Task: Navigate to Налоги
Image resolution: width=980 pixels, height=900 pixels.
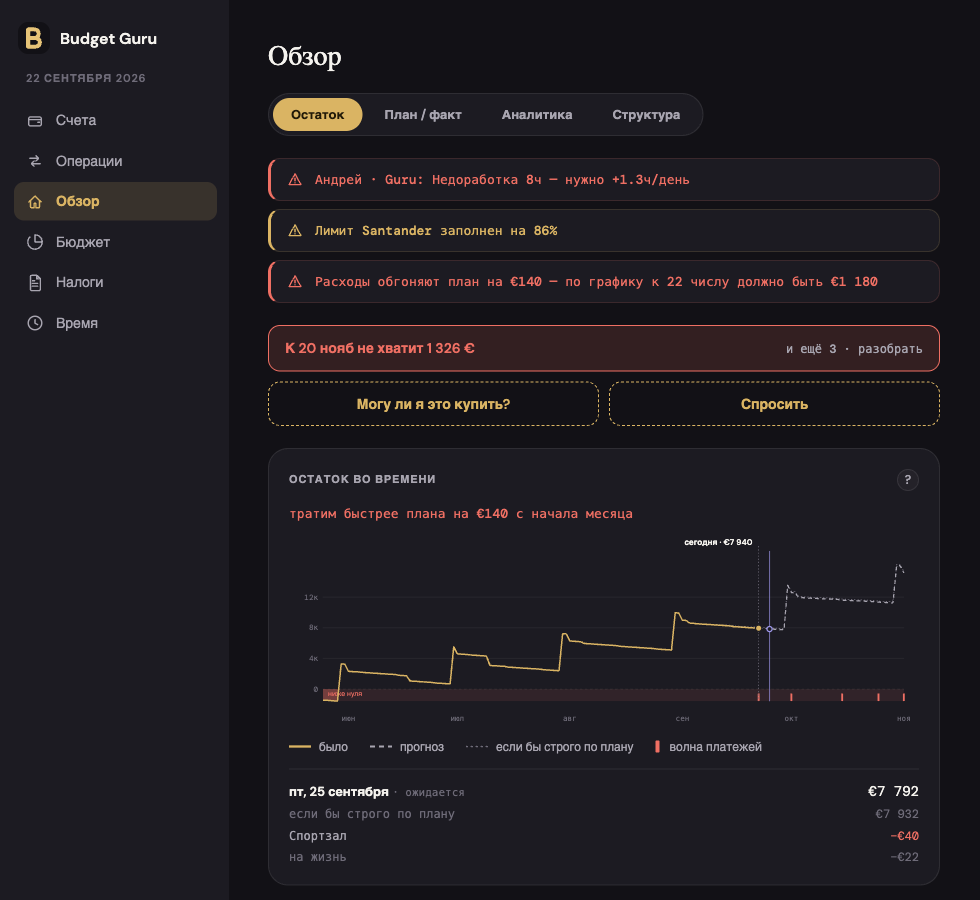Action: point(116,282)
